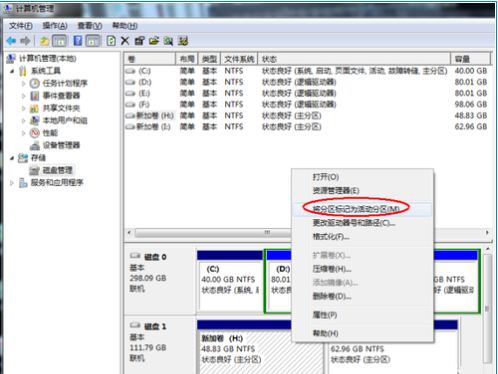
Task: Select the 新加卷 (H:) volume row
Action: [x=307, y=116]
